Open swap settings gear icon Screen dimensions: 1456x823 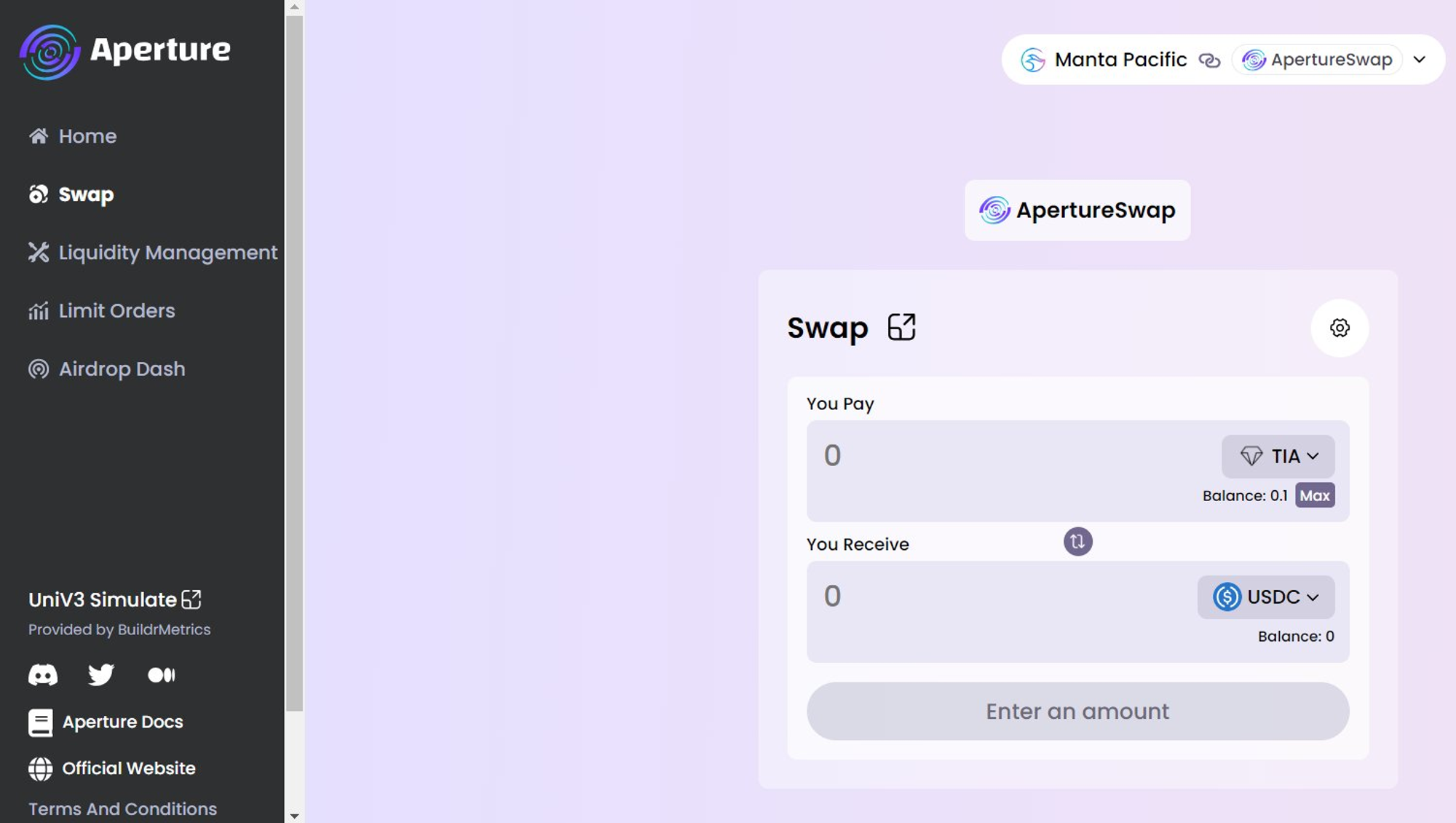pos(1340,328)
